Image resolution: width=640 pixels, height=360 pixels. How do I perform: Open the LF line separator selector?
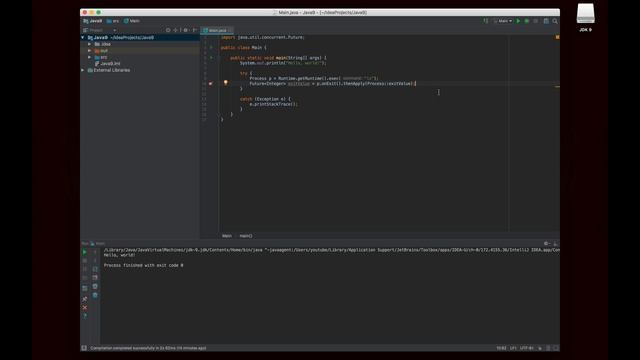click(513, 348)
